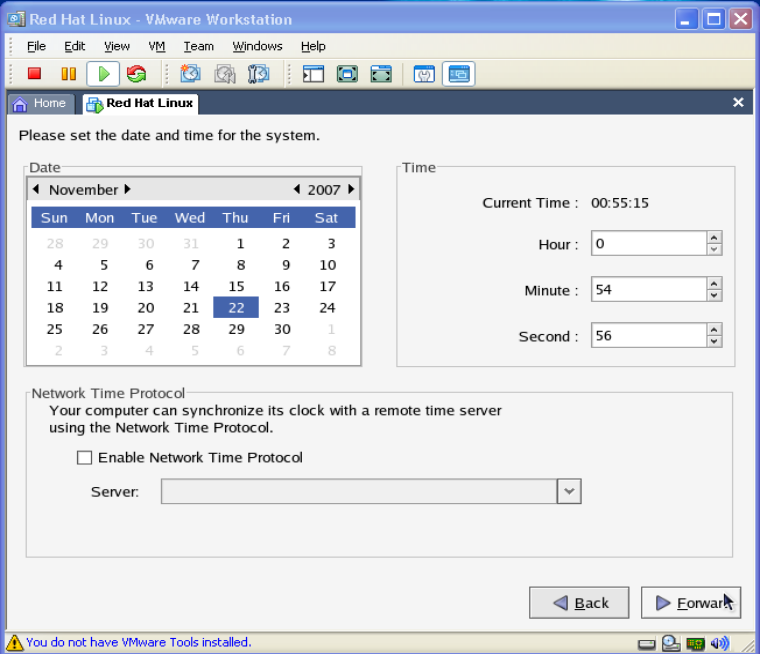Switch to the Home tab
760x654 pixels.
(x=40, y=103)
